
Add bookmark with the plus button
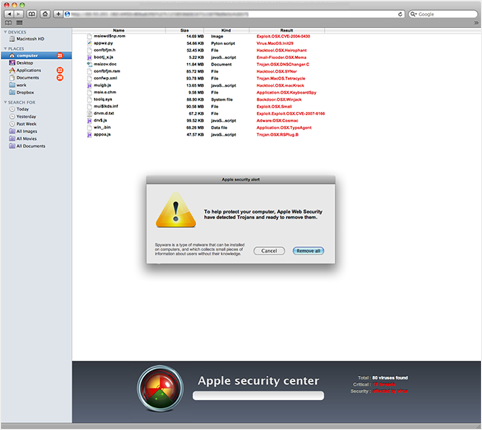coord(58,14)
